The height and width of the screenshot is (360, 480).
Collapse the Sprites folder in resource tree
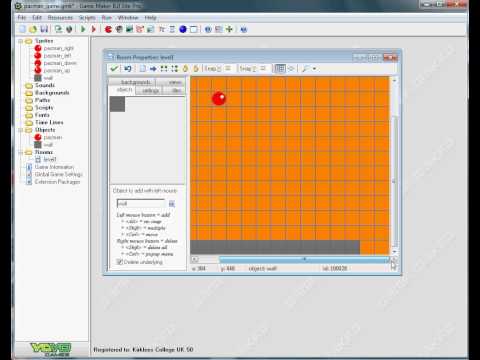[x=20, y=41]
